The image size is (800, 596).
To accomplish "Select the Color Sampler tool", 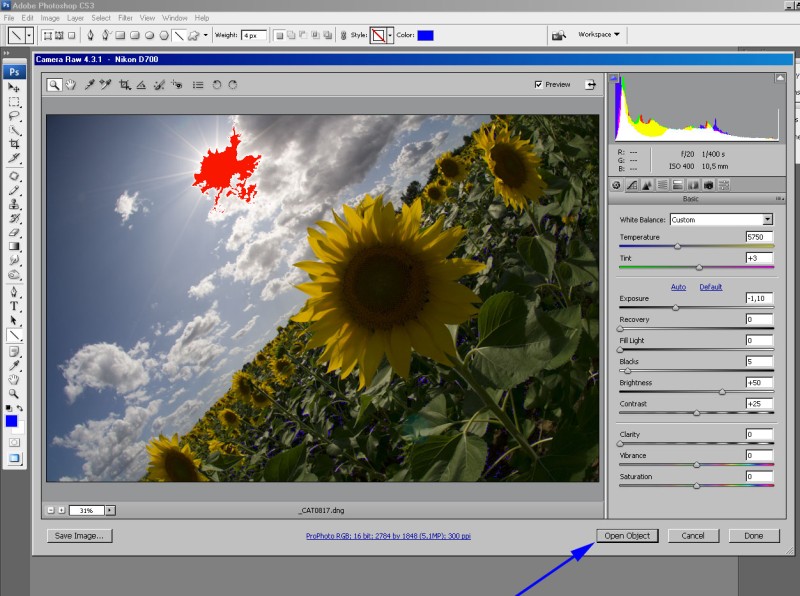I will click(106, 85).
